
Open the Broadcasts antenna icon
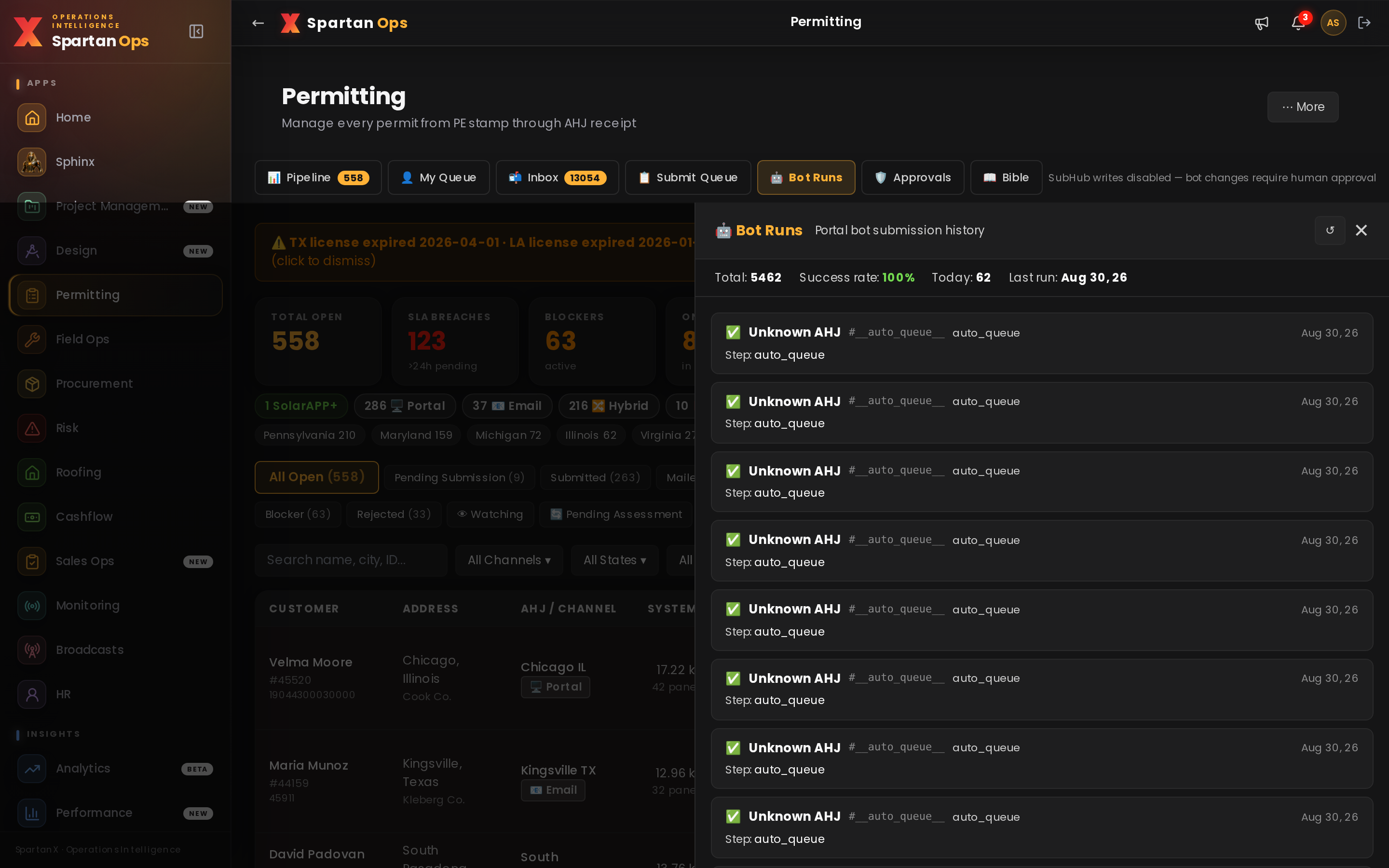[31, 650]
